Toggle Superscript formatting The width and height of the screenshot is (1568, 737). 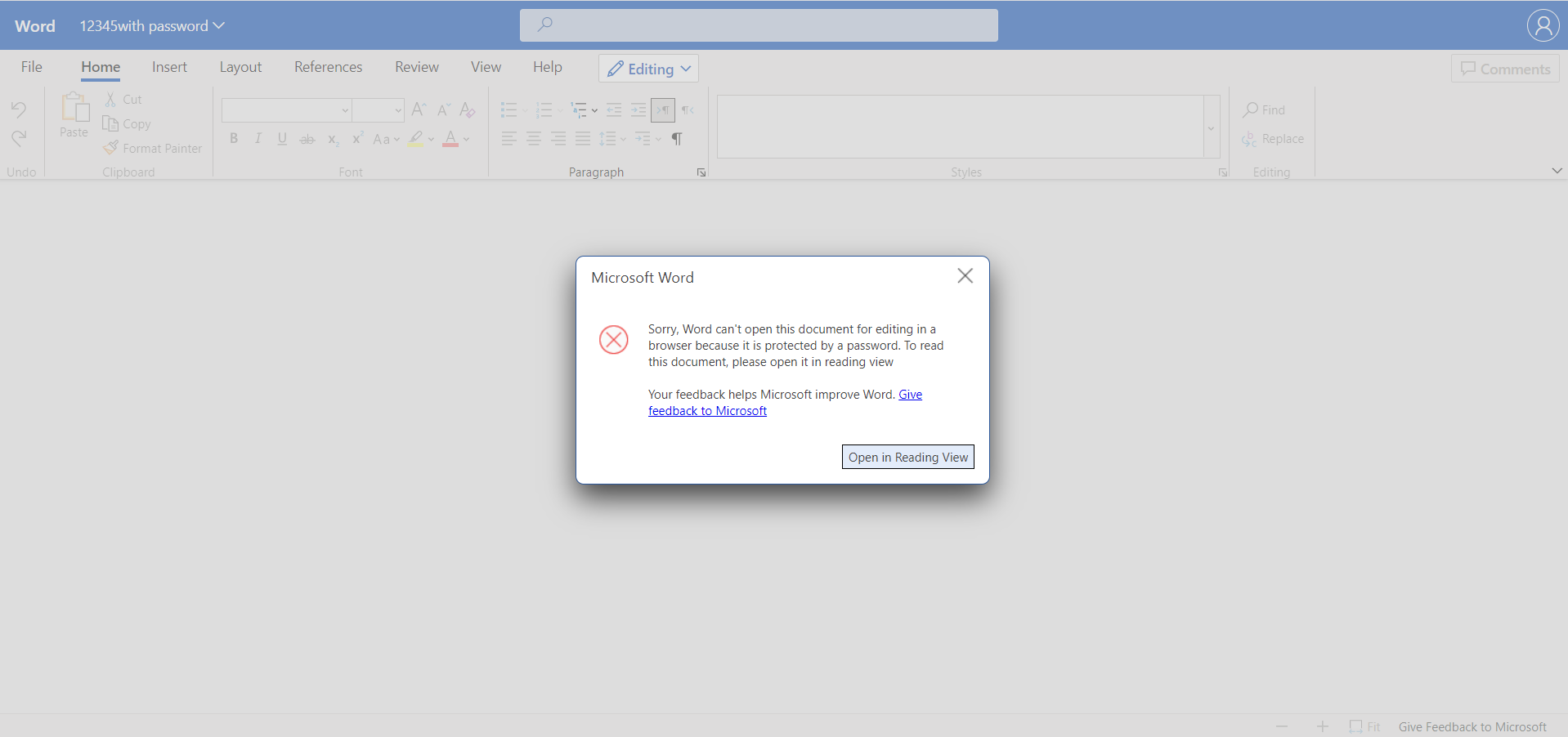point(357,138)
